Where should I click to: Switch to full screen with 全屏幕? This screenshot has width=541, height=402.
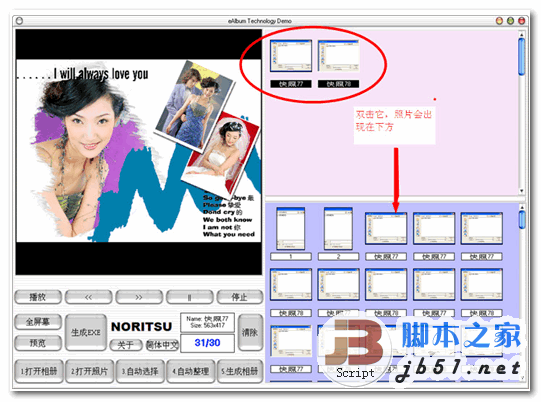[38, 322]
